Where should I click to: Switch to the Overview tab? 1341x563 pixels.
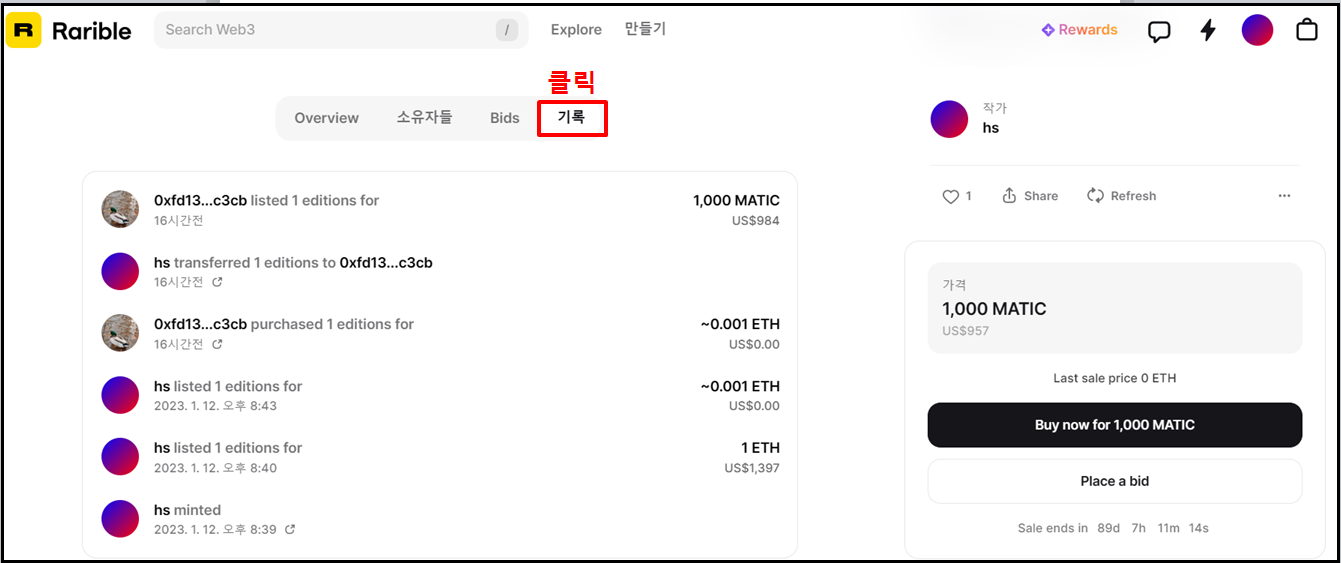(326, 118)
